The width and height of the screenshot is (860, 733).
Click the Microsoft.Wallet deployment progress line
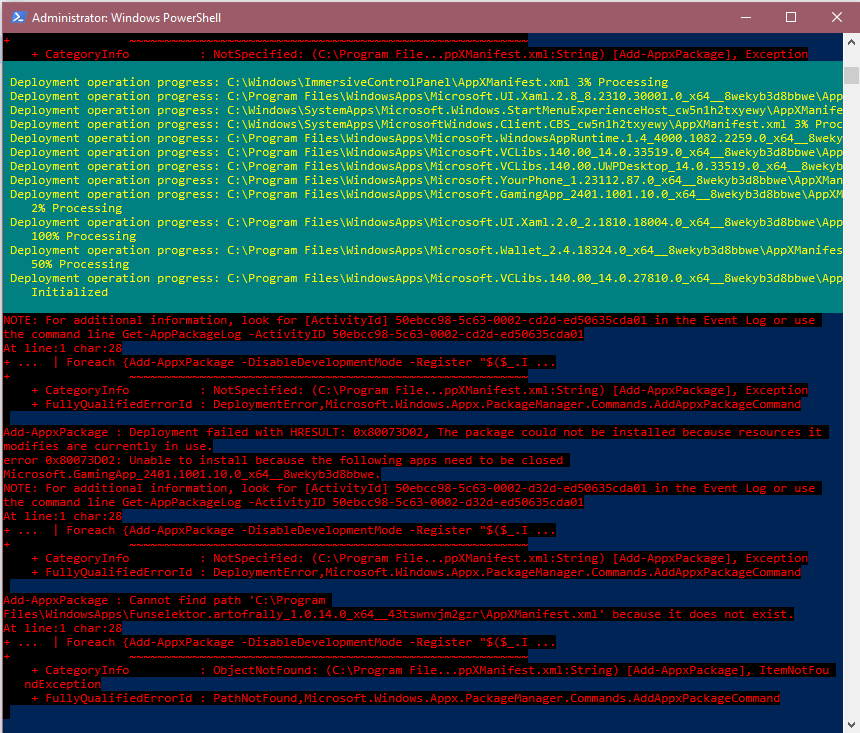coord(420,250)
